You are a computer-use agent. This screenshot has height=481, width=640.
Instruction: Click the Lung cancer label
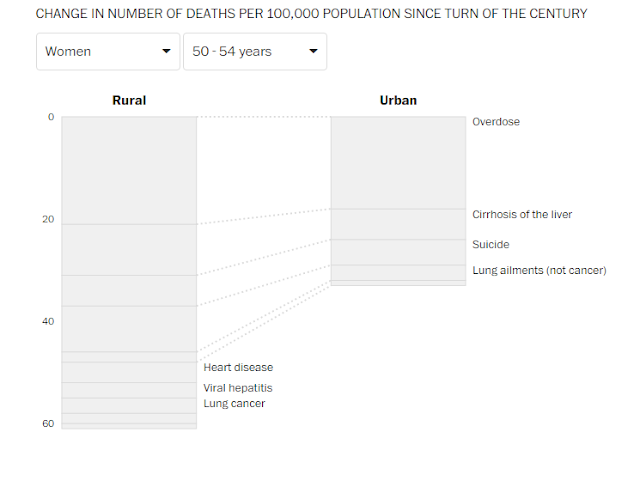[234, 403]
